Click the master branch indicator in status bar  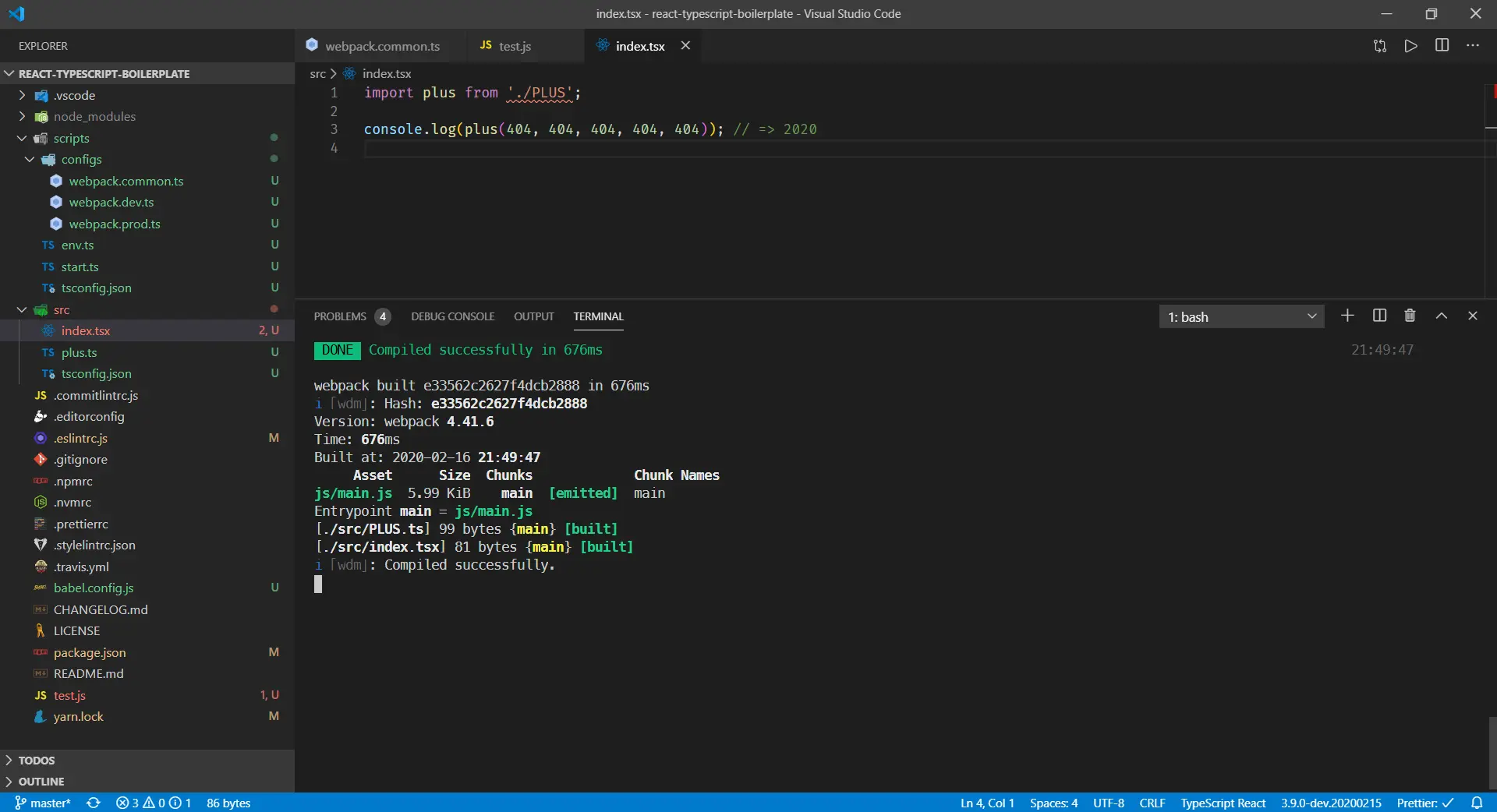tap(43, 803)
